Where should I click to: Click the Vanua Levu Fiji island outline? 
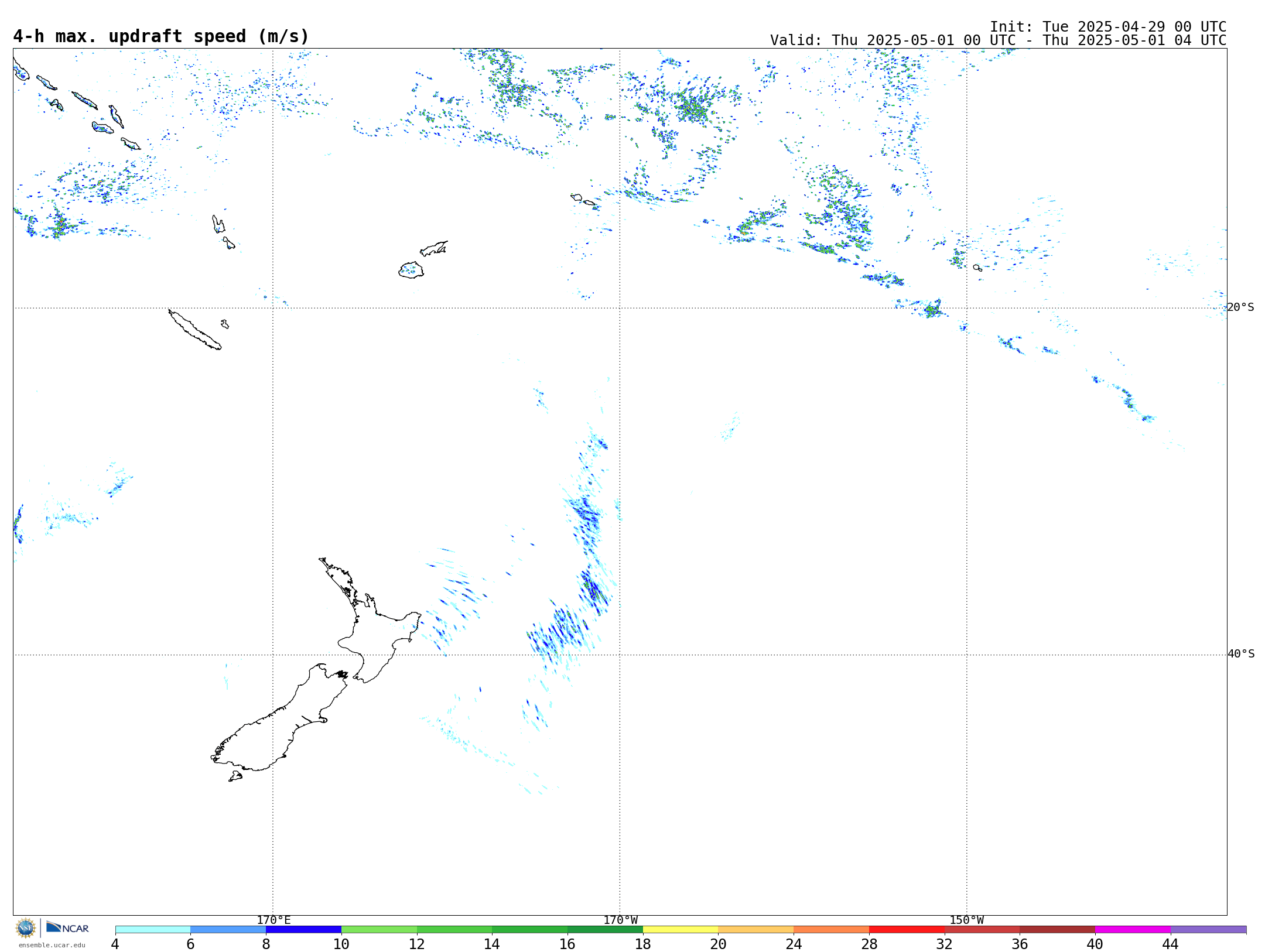434,249
